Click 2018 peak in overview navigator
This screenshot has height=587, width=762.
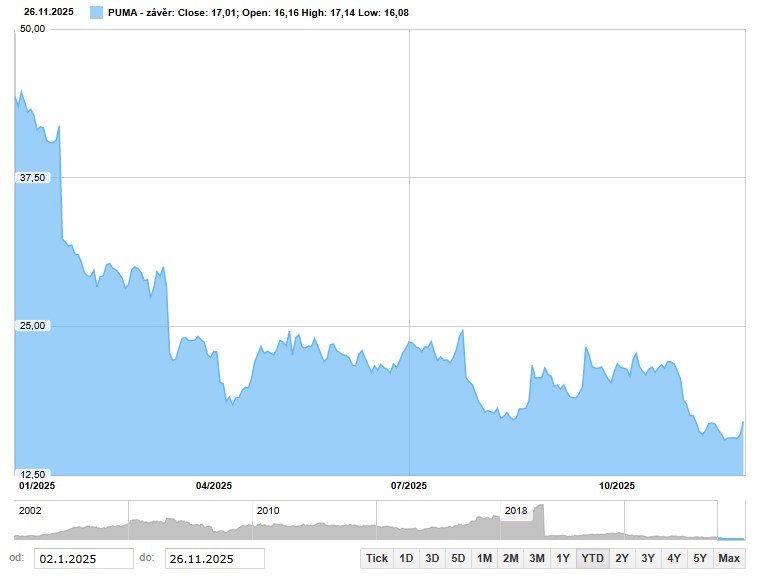[x=539, y=518]
